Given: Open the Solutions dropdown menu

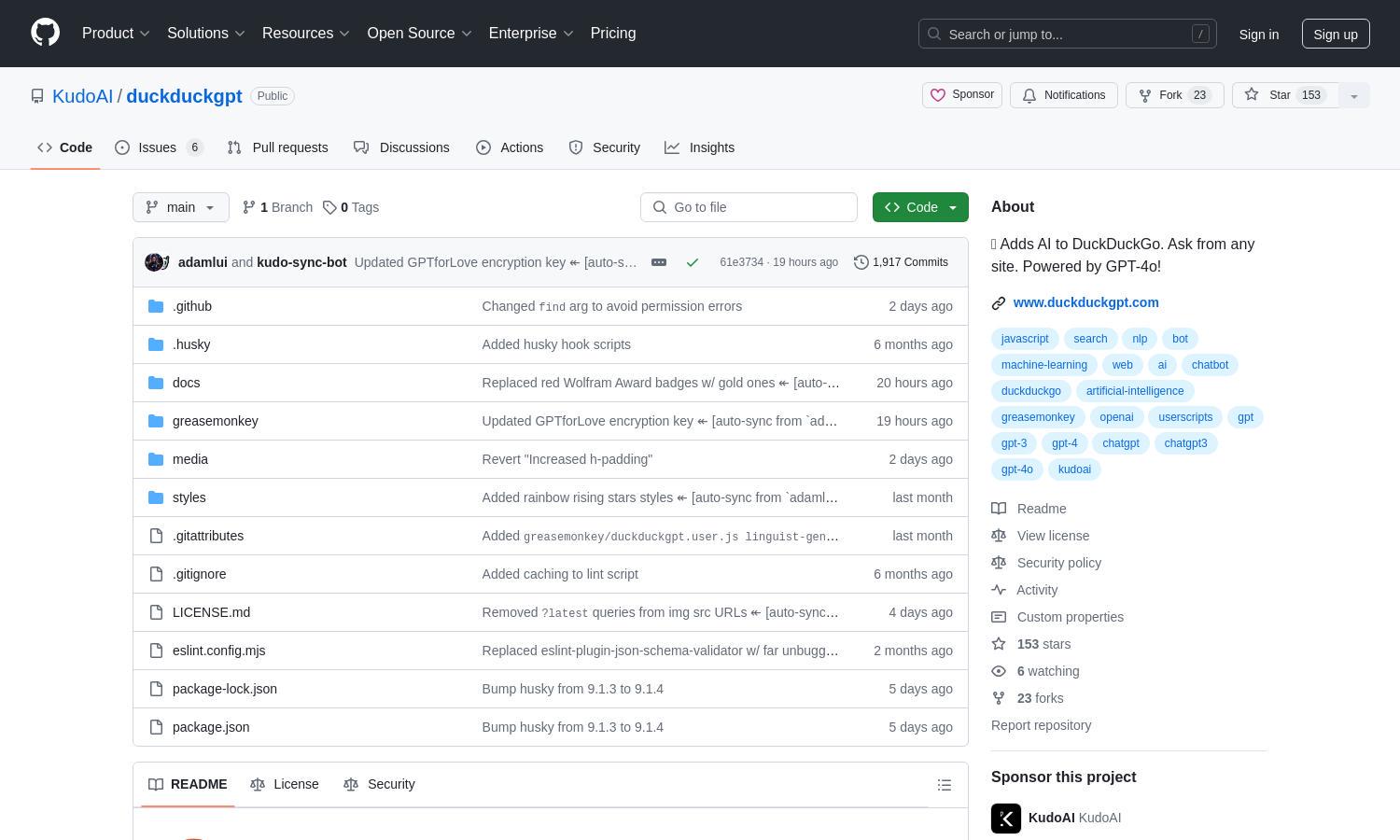Looking at the screenshot, I should tap(206, 34).
